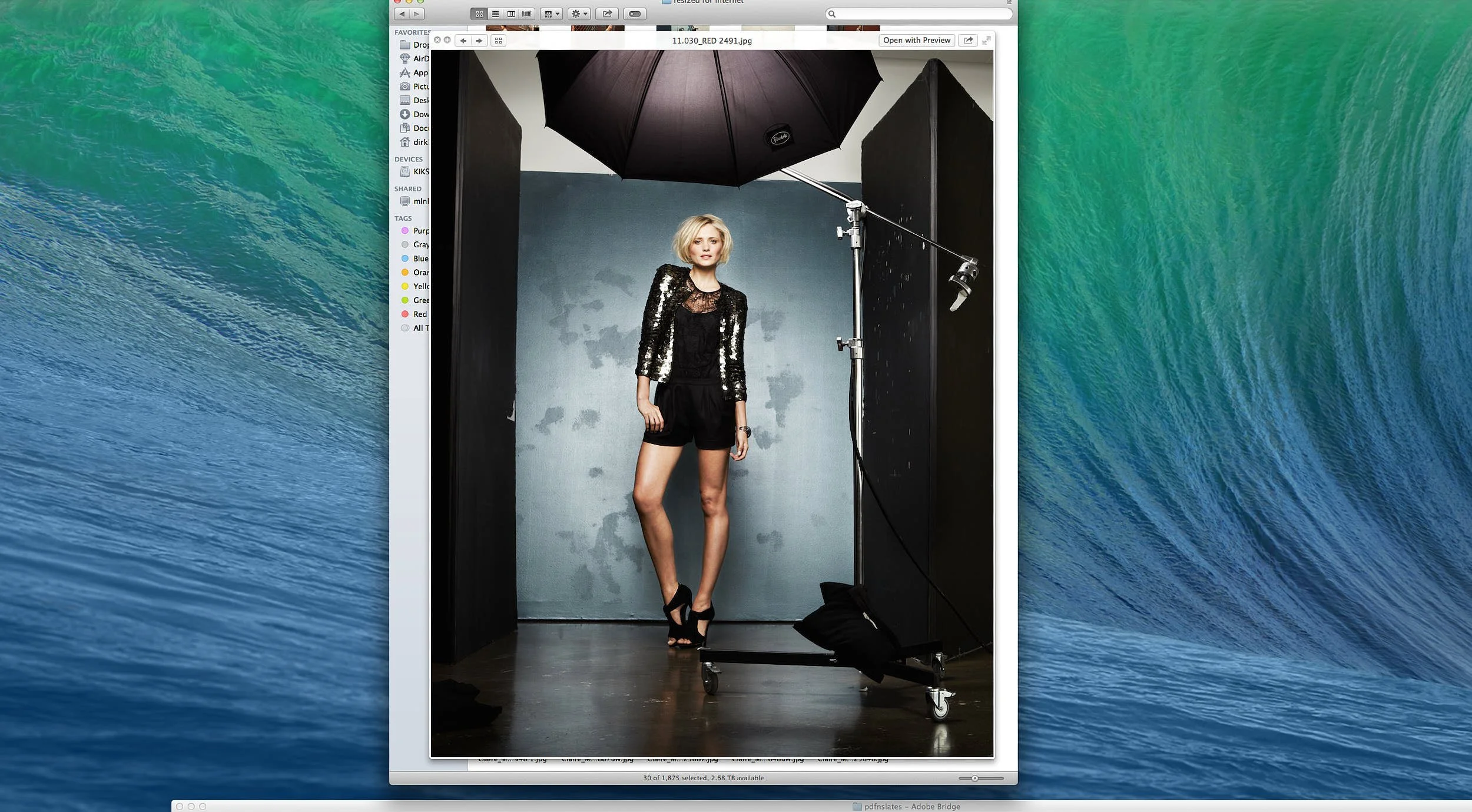Open the arrange-by dropdown in the toolbar
This screenshot has width=1472, height=812.
click(x=551, y=14)
